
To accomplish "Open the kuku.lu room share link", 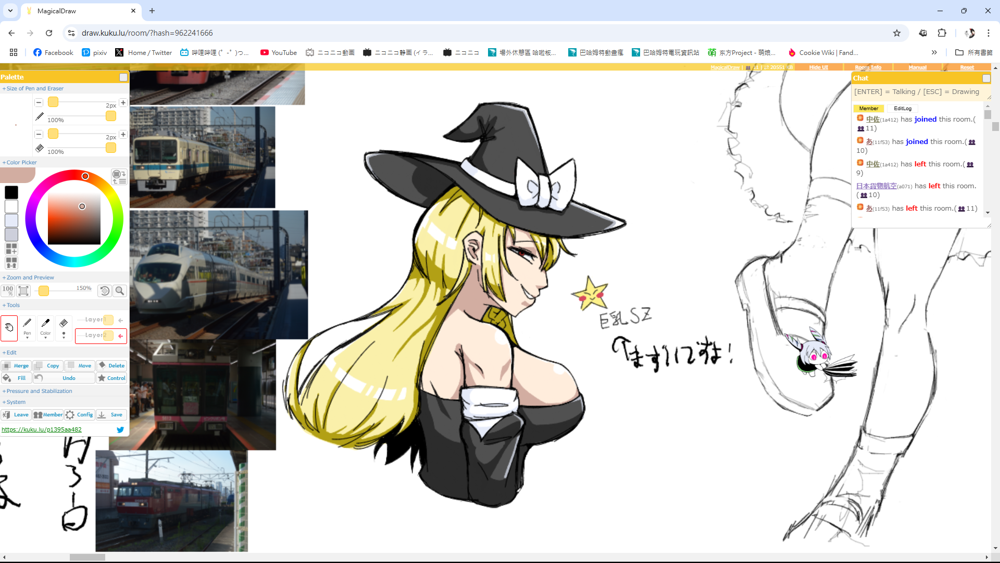I will pos(41,430).
